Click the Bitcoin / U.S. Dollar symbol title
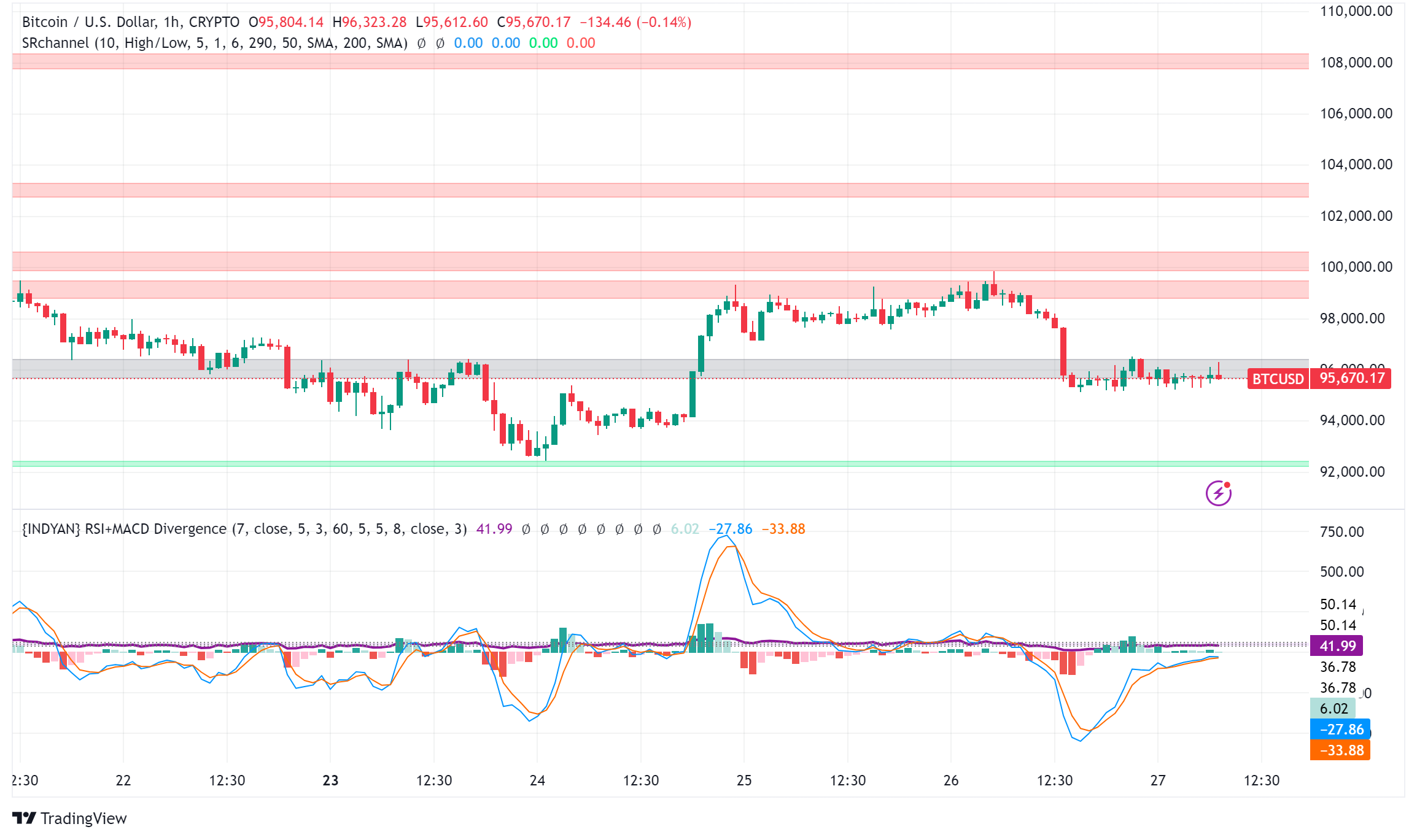Viewport: 1417px width, 840px height. click(131, 22)
